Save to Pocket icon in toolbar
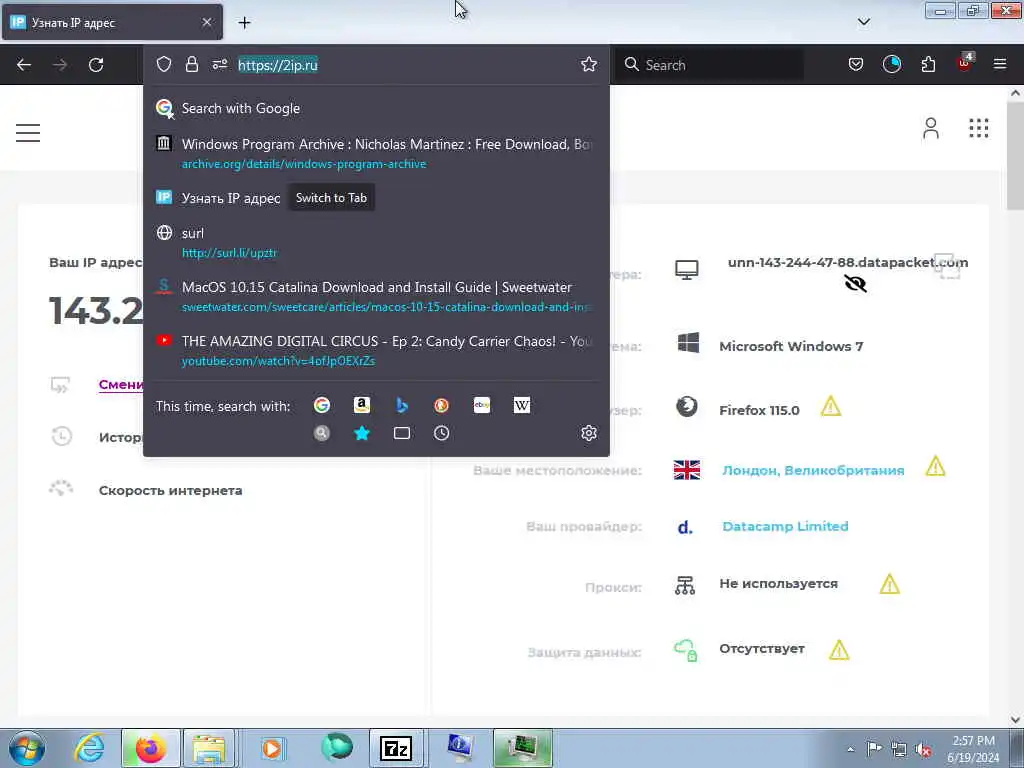1024x768 pixels. [856, 64]
